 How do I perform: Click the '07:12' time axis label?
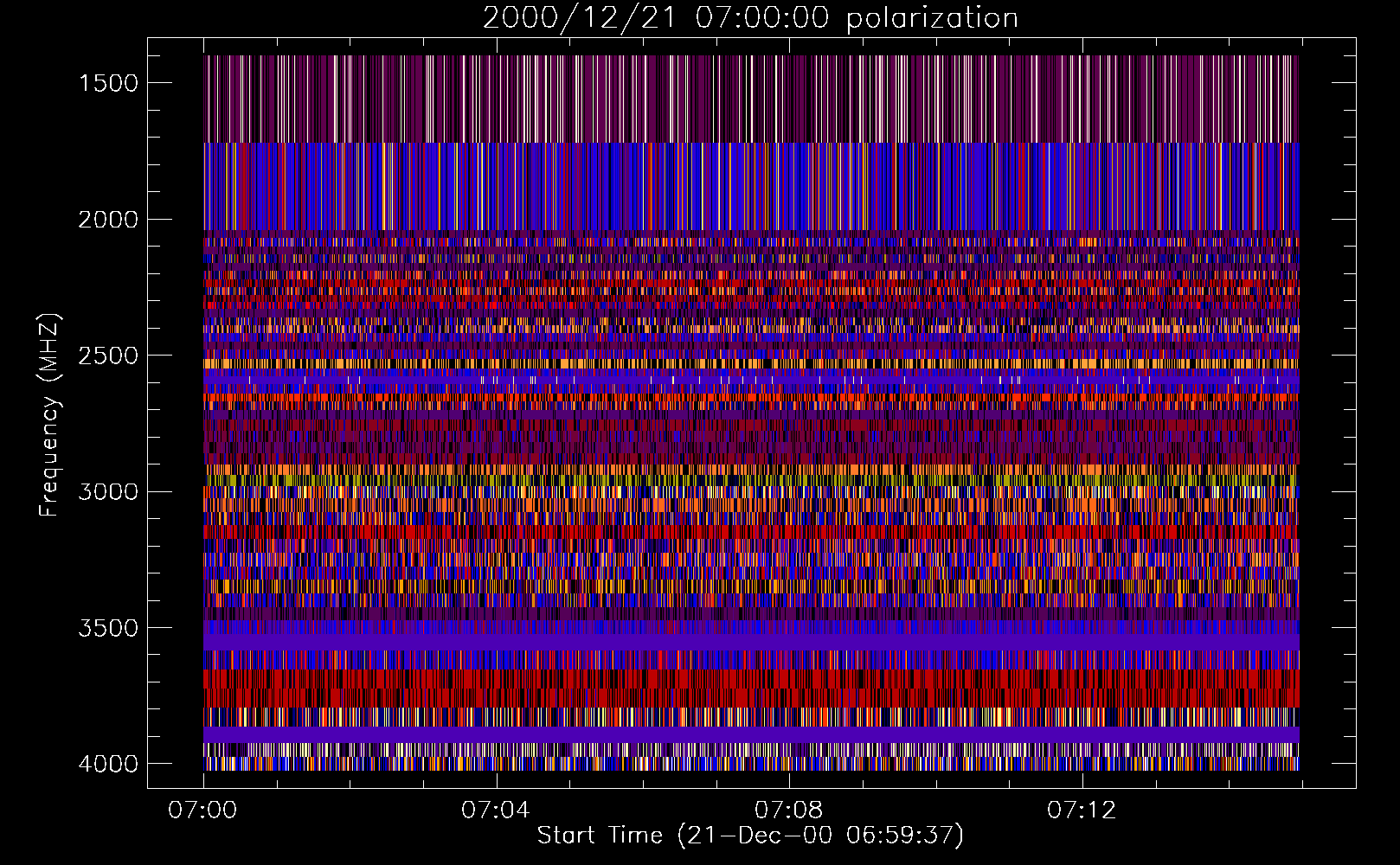click(1082, 811)
